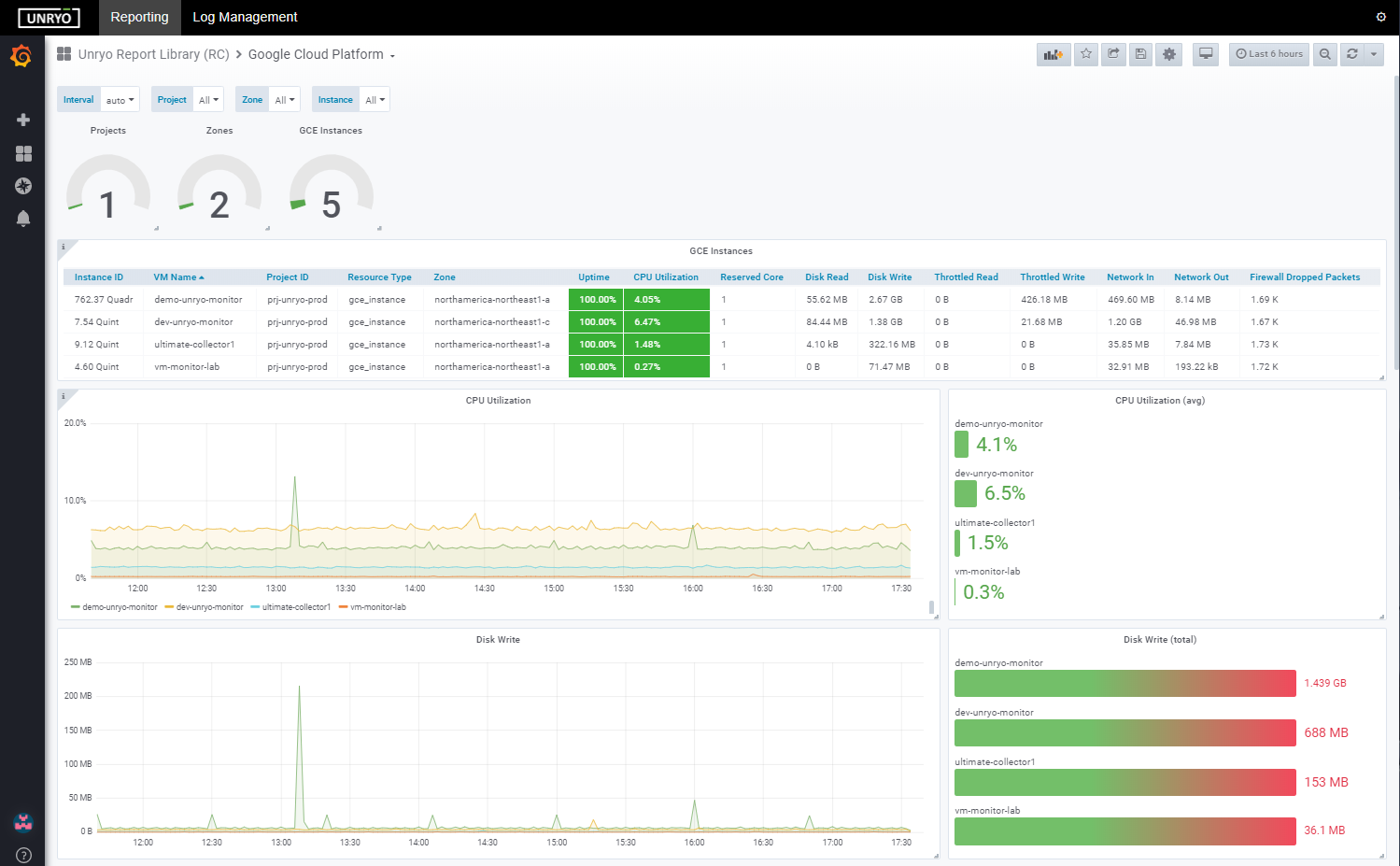
Task: Sort table by Network In column
Action: pos(1130,277)
